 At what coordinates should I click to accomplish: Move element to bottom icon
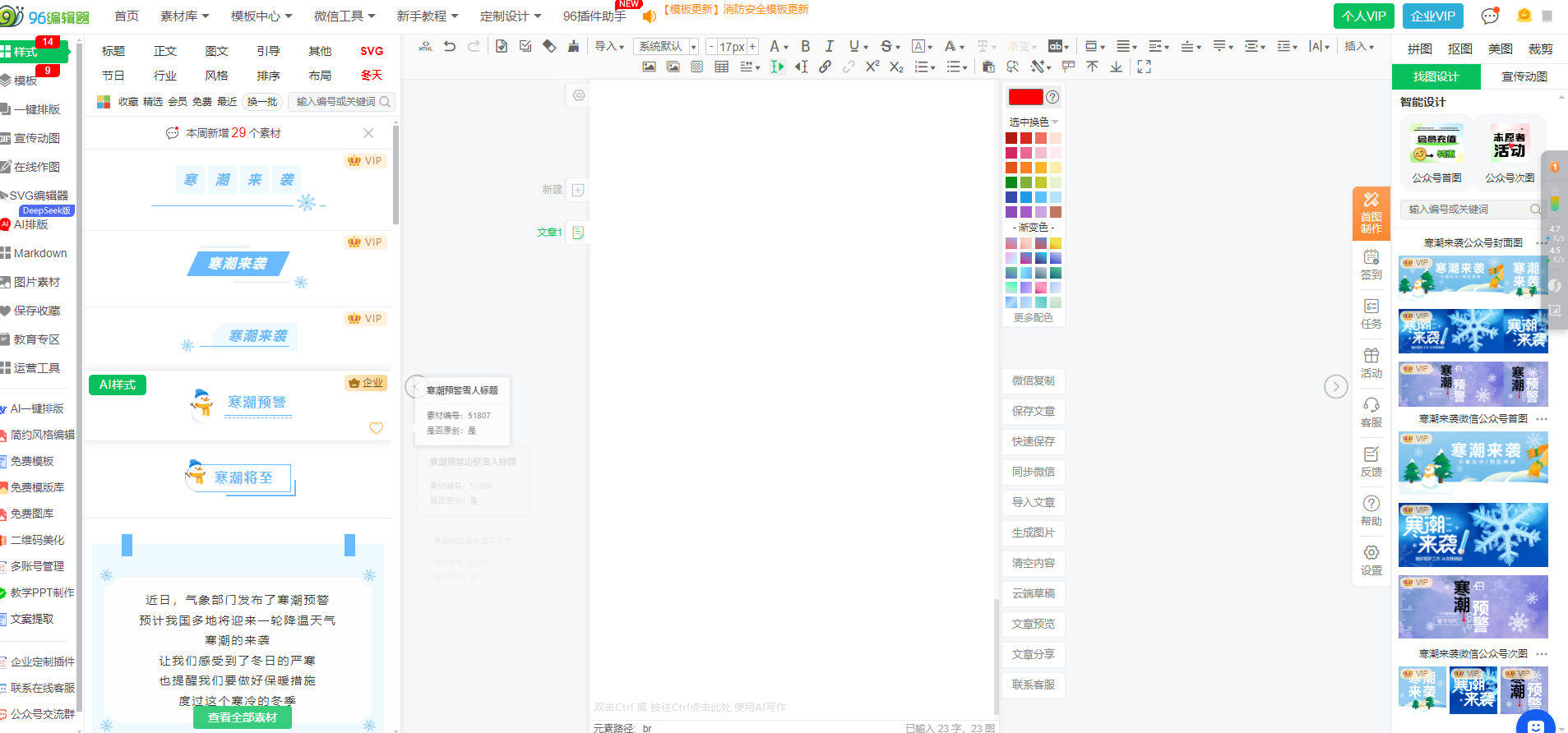[x=1116, y=67]
